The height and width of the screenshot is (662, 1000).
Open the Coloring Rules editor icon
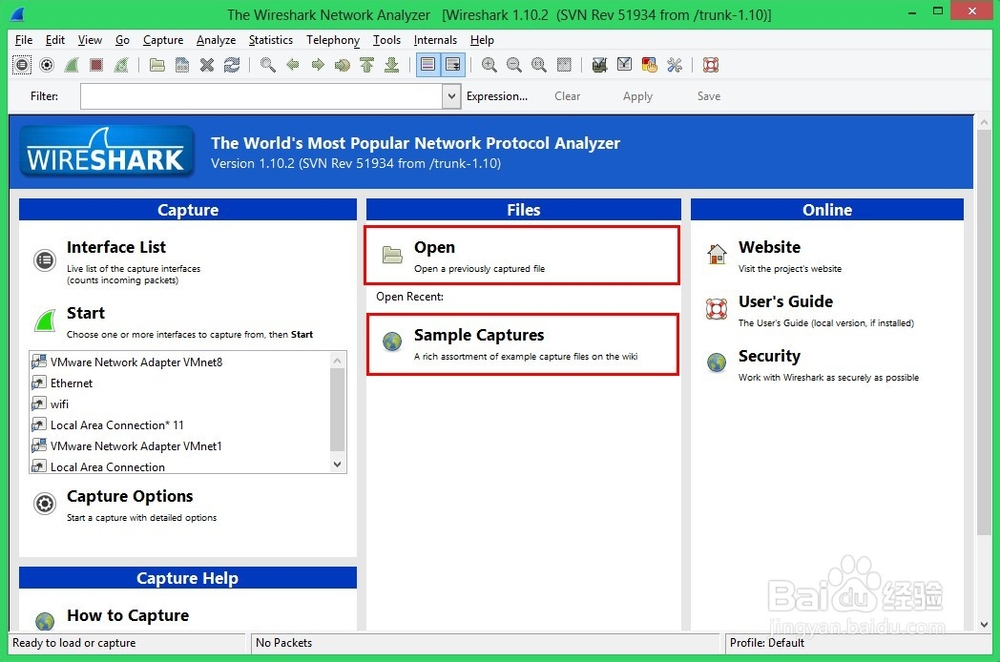tap(649, 64)
